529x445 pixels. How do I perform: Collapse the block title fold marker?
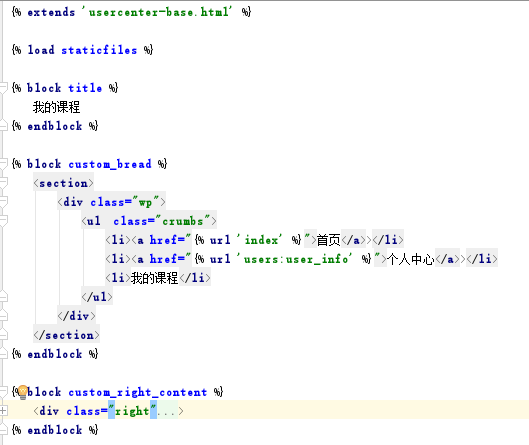pos(3,88)
